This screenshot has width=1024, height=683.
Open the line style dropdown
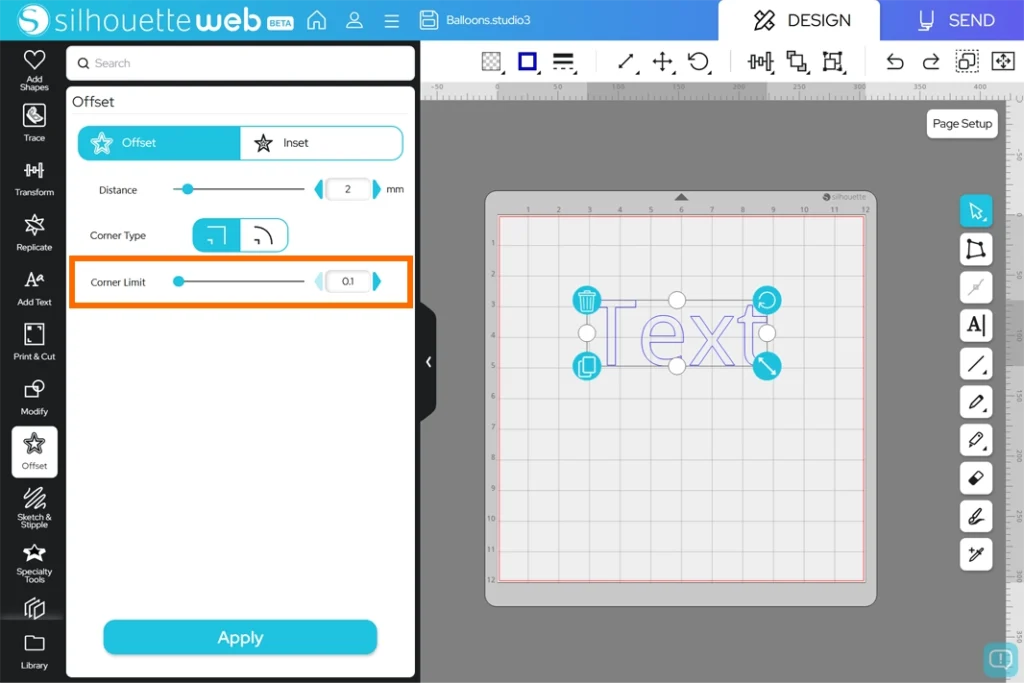click(x=564, y=62)
